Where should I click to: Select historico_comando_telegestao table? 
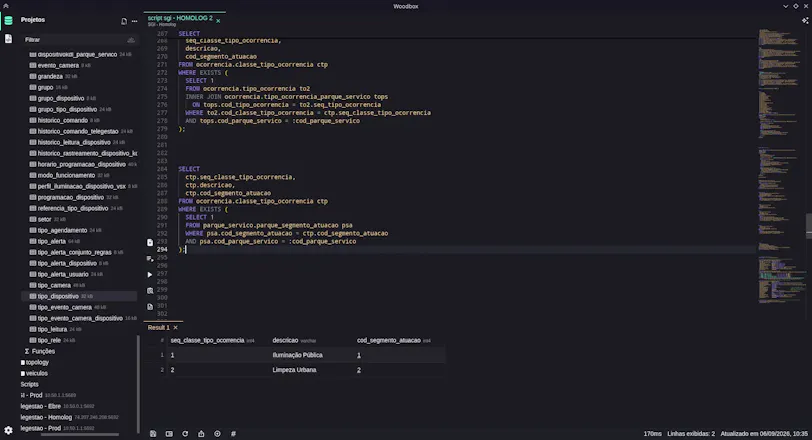click(78, 131)
